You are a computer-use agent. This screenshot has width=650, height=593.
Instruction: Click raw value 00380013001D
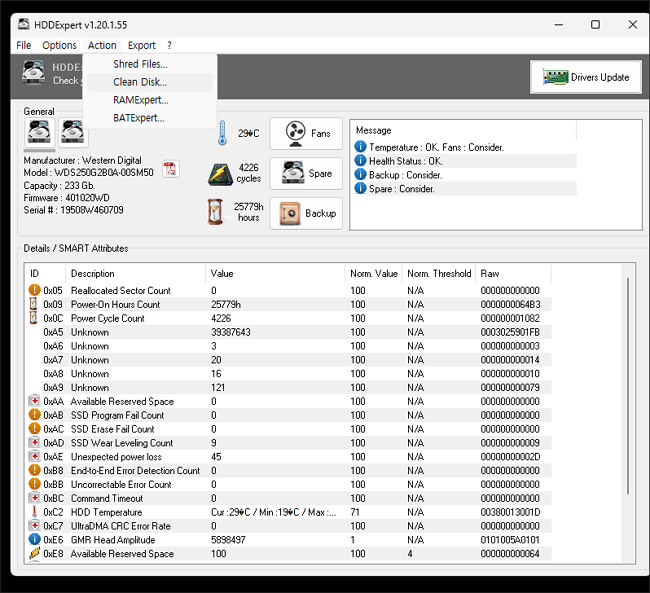510,512
